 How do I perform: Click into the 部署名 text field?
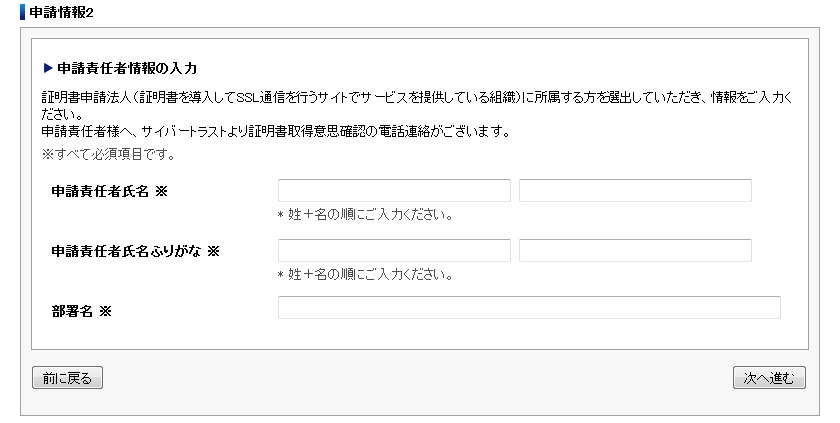[x=529, y=307]
